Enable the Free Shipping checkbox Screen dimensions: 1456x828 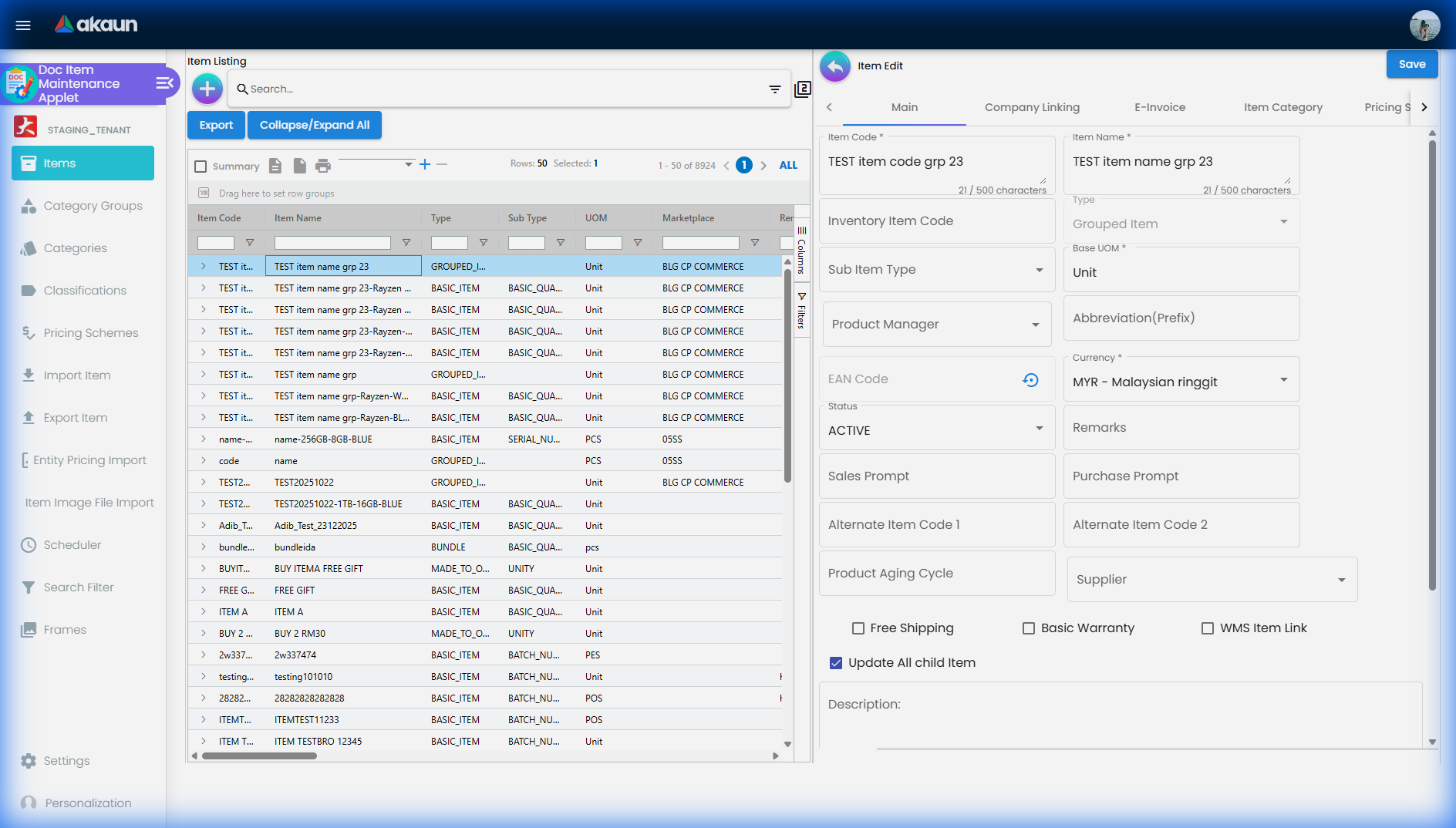pyautogui.click(x=858, y=628)
